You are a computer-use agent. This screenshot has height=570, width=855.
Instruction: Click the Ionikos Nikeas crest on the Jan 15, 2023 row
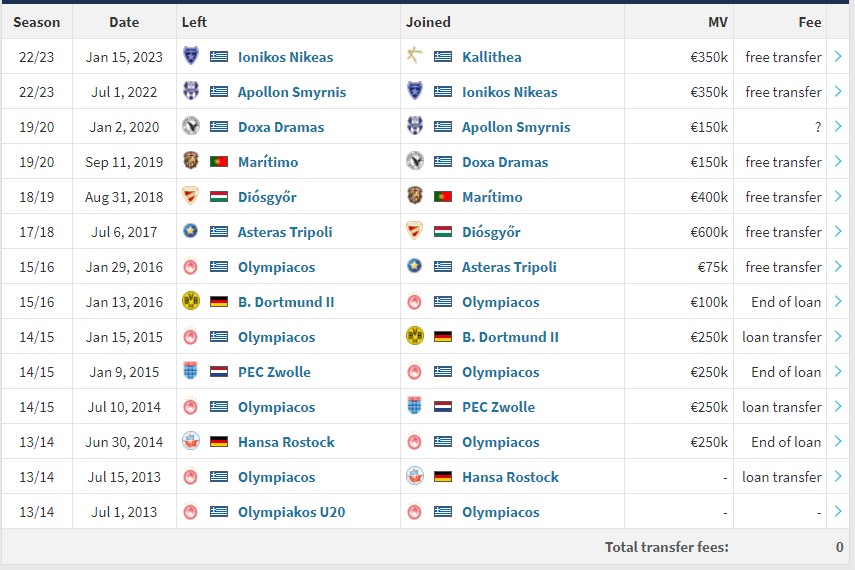pos(190,56)
